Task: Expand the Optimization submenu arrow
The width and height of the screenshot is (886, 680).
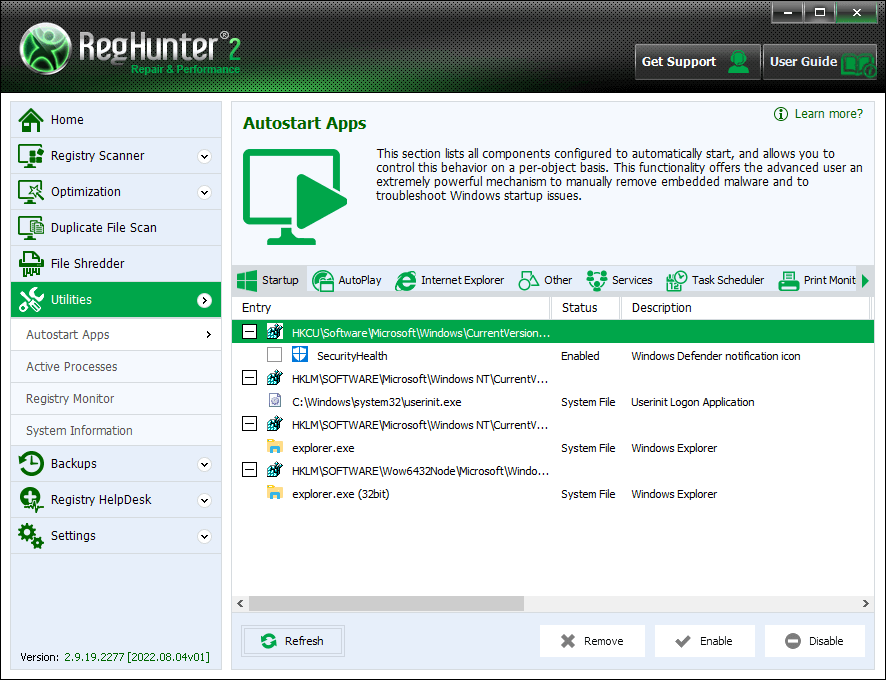Action: pyautogui.click(x=204, y=192)
